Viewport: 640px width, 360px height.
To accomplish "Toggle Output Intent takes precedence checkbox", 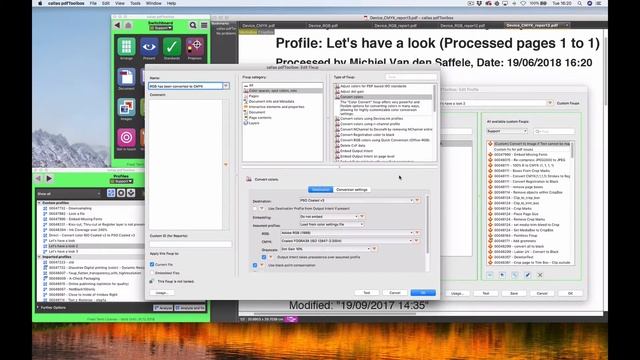I will coord(264,257).
